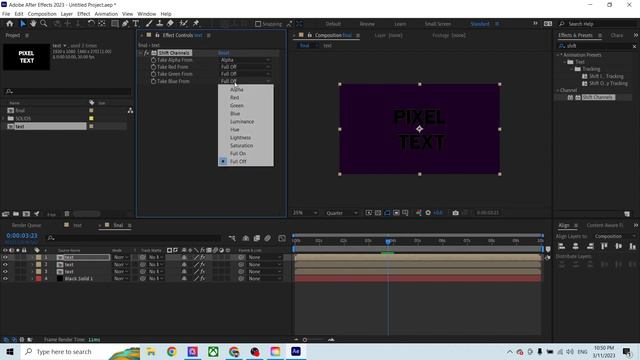
Task: Click the new folder icon in the Project panel
Action: coord(16,214)
